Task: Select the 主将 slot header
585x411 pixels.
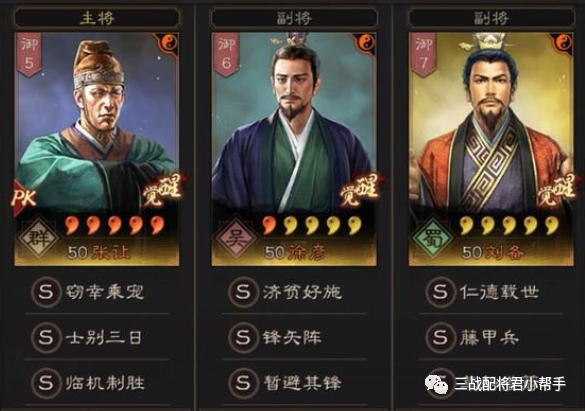Action: pyautogui.click(x=97, y=18)
